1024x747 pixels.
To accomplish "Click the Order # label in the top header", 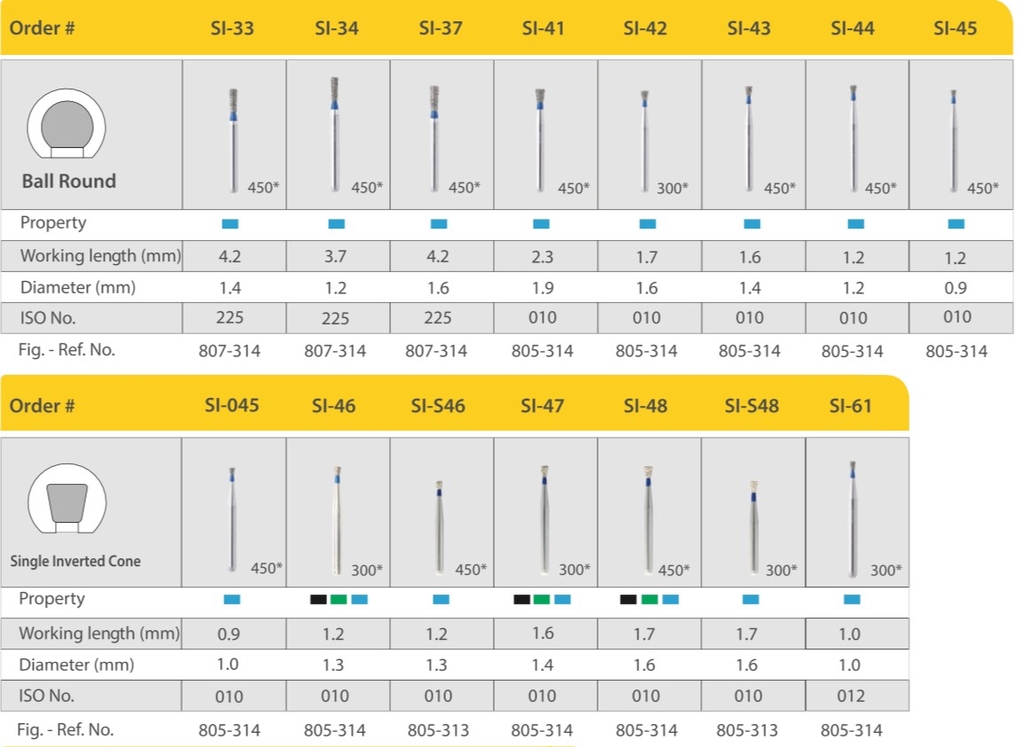I will pyautogui.click(x=43, y=28).
